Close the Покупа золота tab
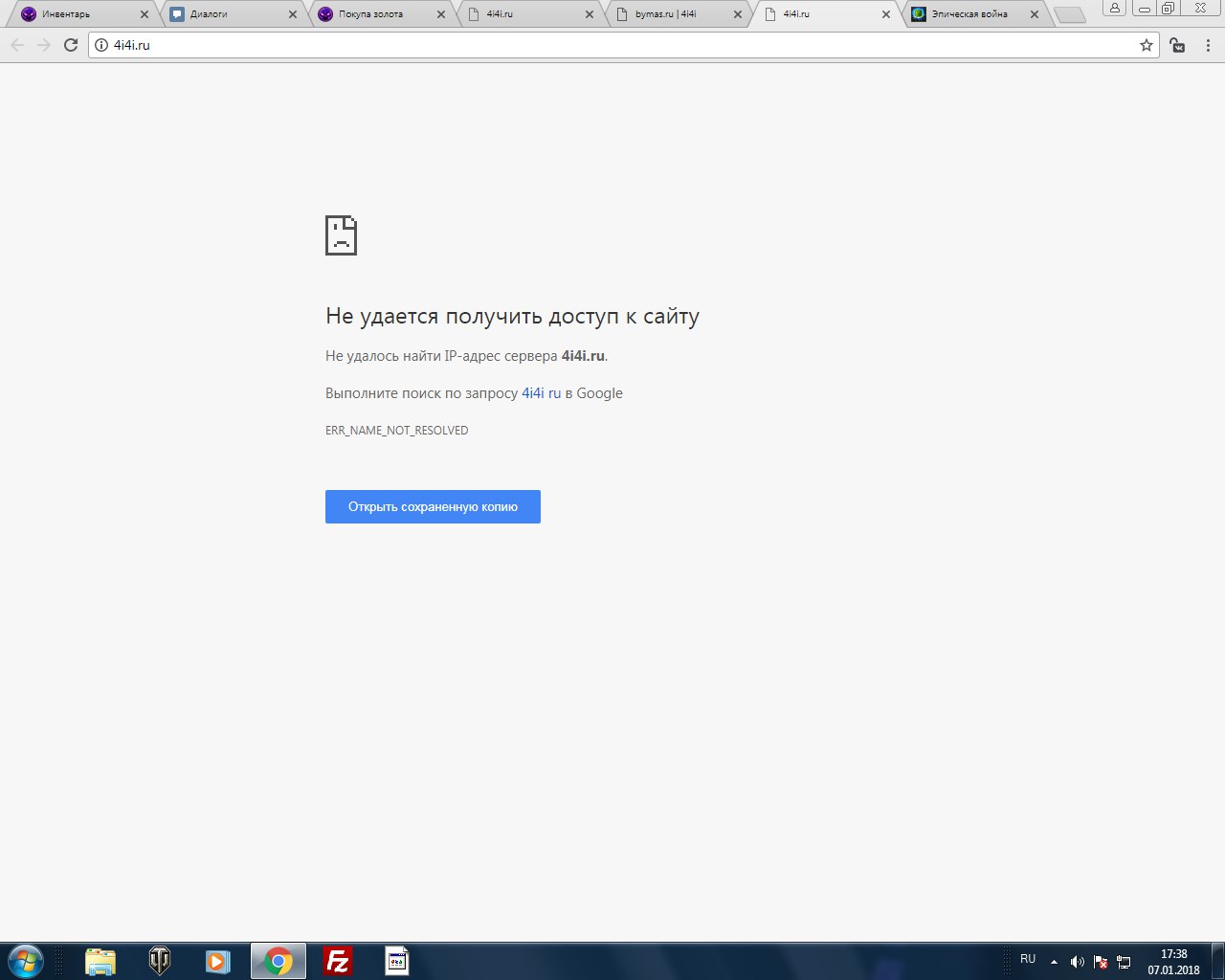The width and height of the screenshot is (1225, 980). (441, 14)
